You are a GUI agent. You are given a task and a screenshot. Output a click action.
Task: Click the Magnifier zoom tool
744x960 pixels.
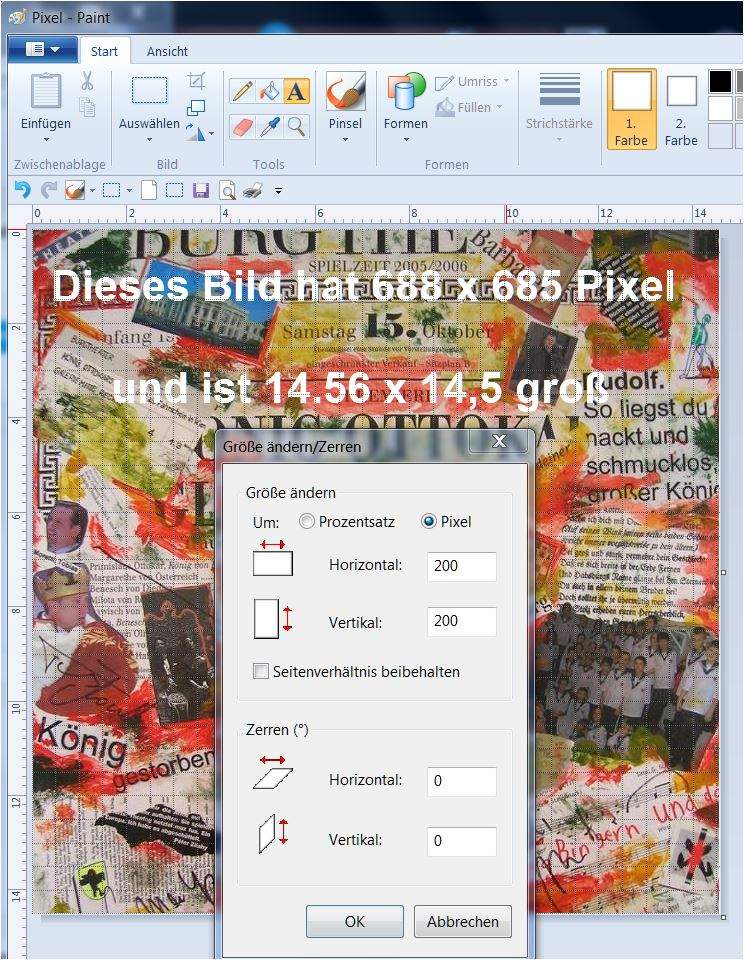pos(296,126)
